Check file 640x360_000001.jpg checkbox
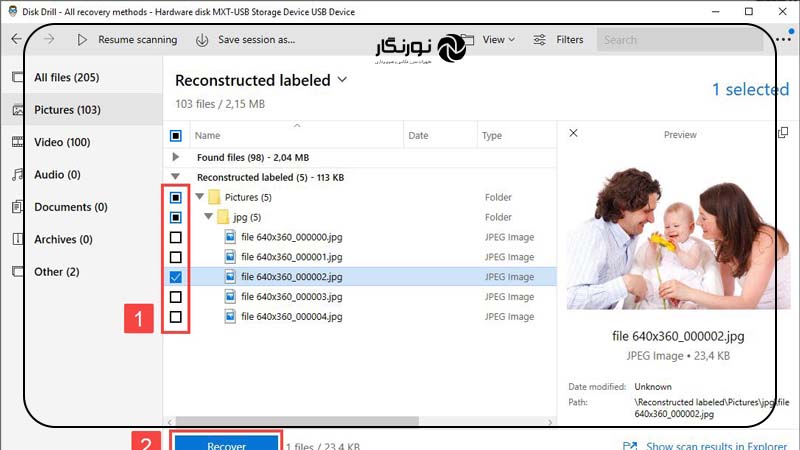This screenshot has width=800, height=450. (176, 257)
